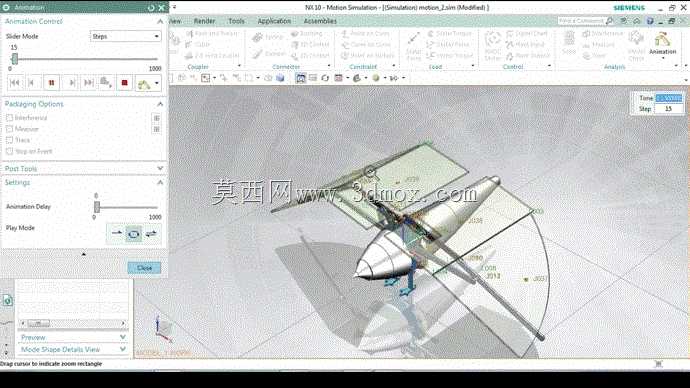Click the Animation tool in Analysis group
The image size is (690, 388).
[662, 43]
